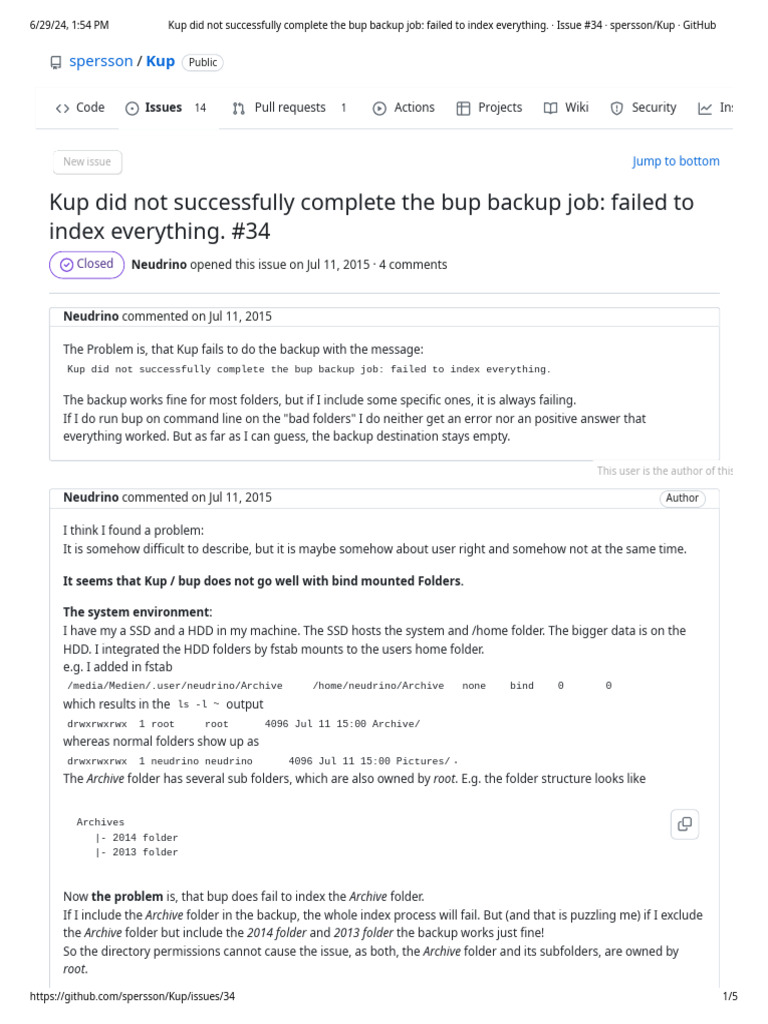
Task: Open the Pull requests tab
Action: click(289, 108)
